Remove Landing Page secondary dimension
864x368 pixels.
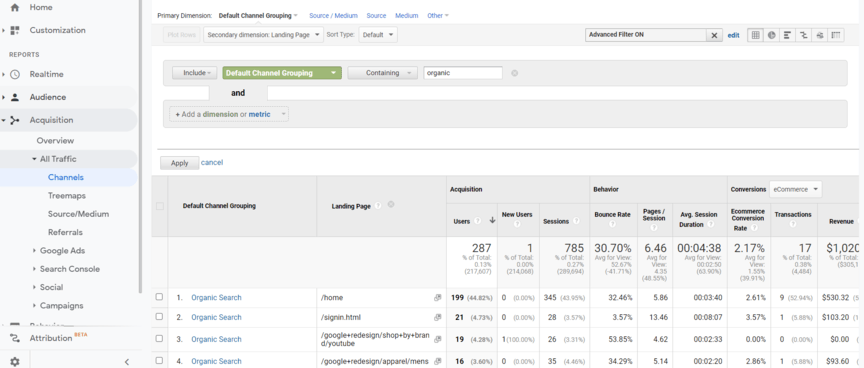point(391,204)
